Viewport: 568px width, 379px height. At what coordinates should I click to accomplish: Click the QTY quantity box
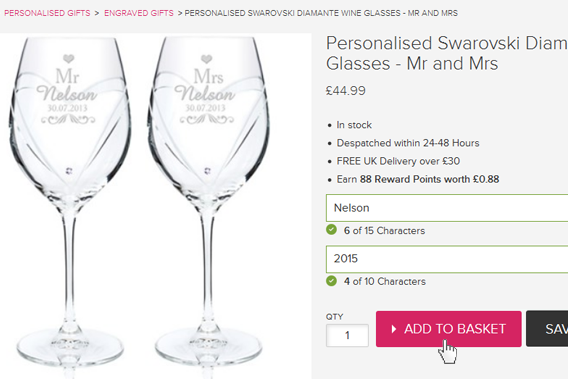[x=347, y=335]
